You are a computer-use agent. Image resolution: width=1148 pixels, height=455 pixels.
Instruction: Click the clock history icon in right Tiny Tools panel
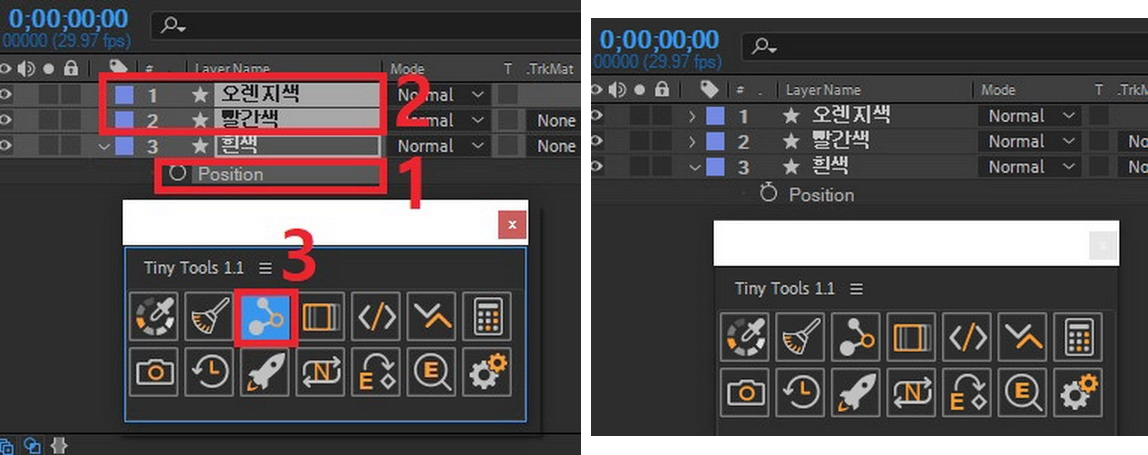coord(800,393)
